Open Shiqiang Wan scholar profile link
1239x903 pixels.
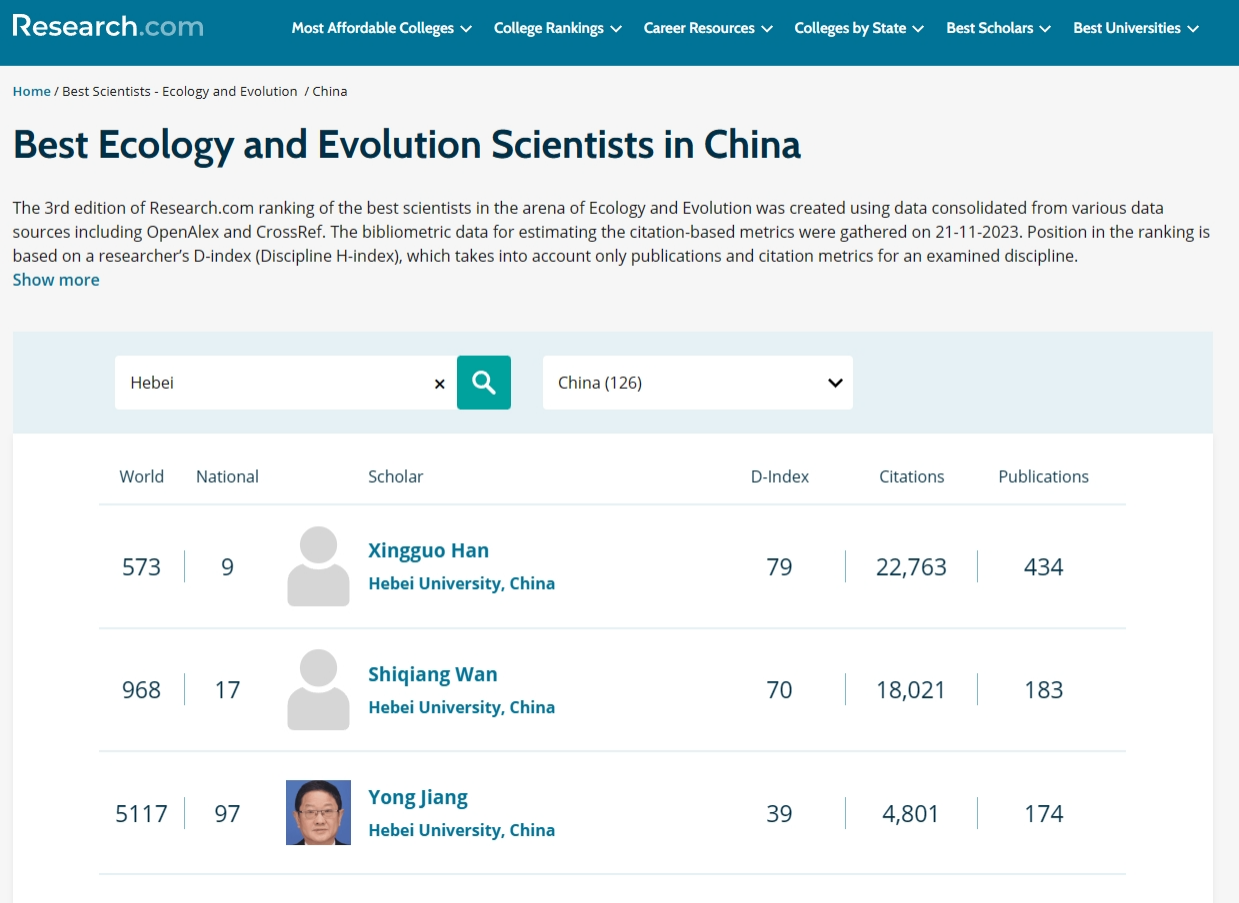(x=432, y=674)
